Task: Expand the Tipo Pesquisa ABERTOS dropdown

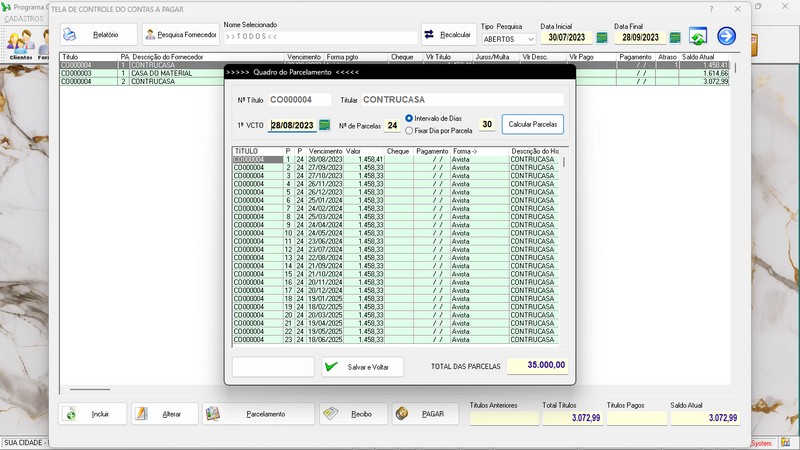Action: click(x=530, y=39)
